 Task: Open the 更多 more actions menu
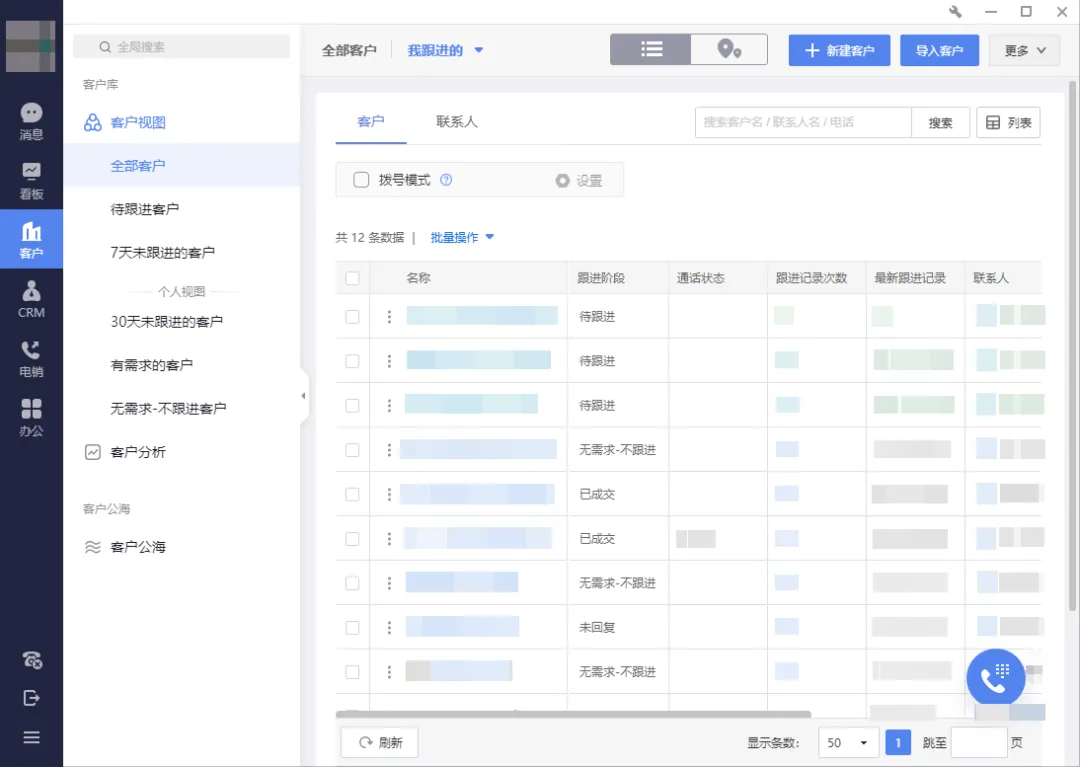[1024, 49]
